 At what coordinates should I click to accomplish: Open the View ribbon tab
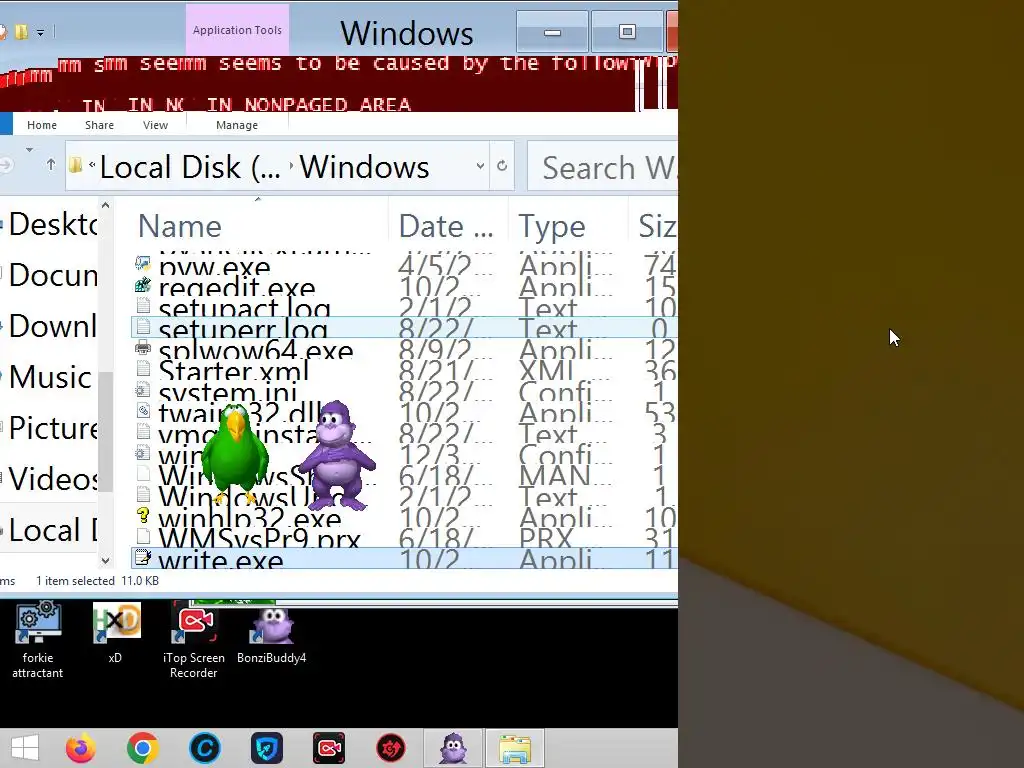pyautogui.click(x=155, y=125)
